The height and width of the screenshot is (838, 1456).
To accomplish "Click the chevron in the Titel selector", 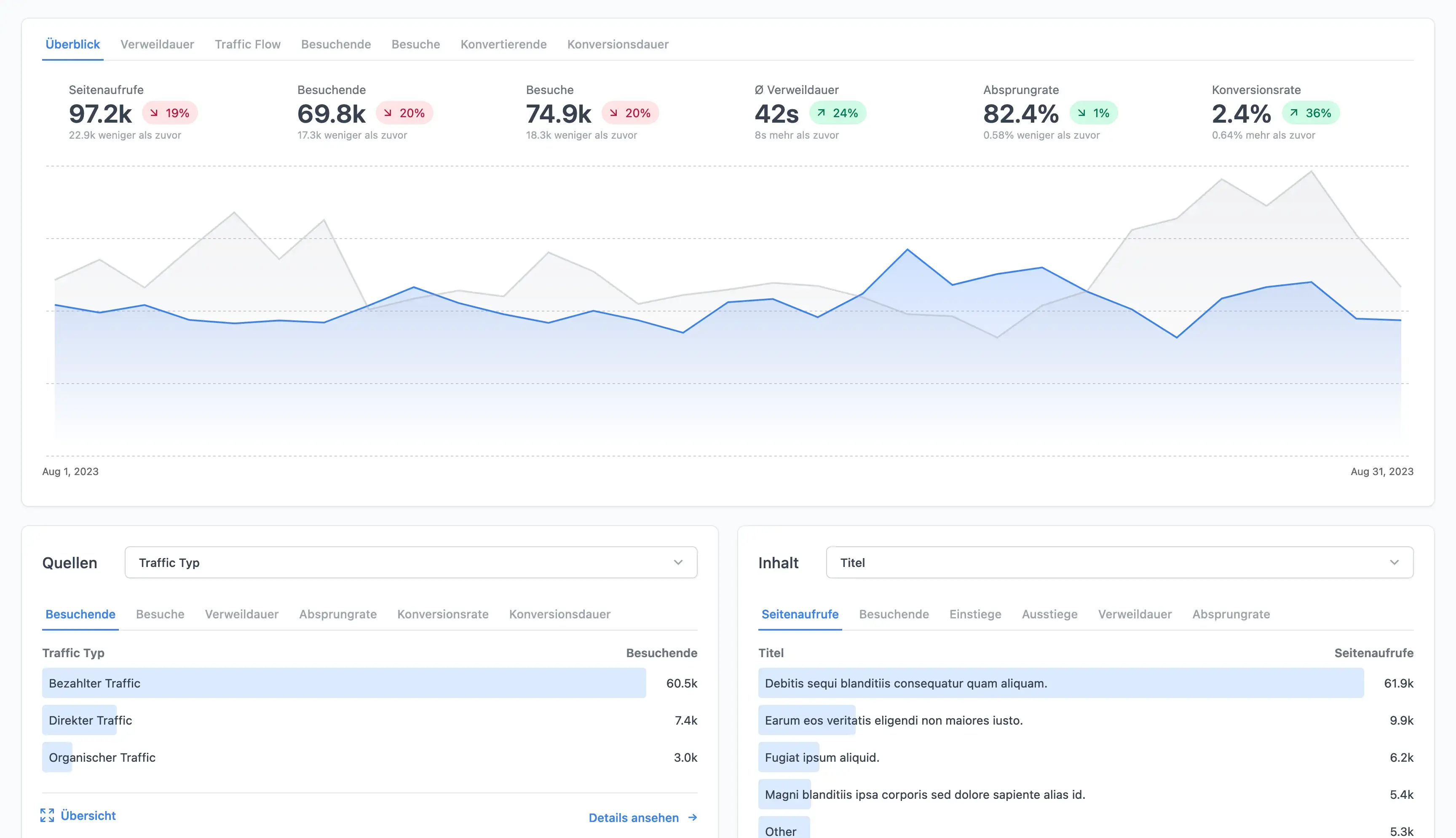I will (1394, 562).
